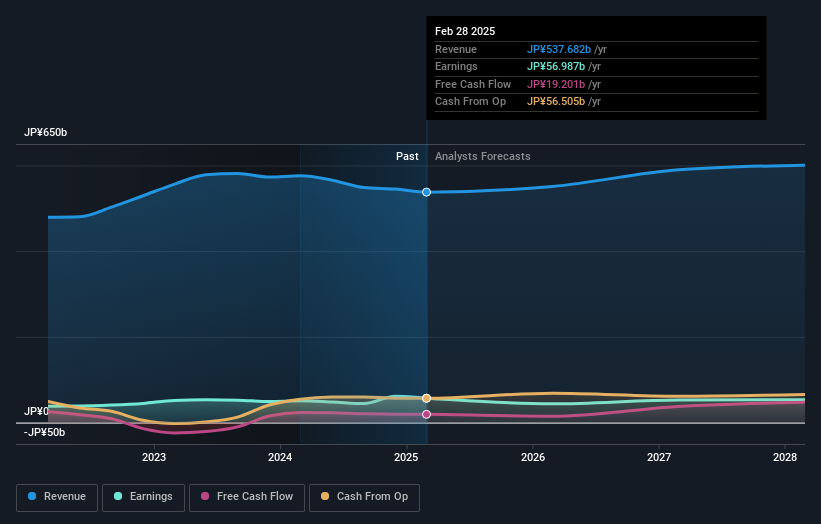Image resolution: width=821 pixels, height=524 pixels.
Task: Toggle the Revenue legend series
Action: [x=57, y=497]
